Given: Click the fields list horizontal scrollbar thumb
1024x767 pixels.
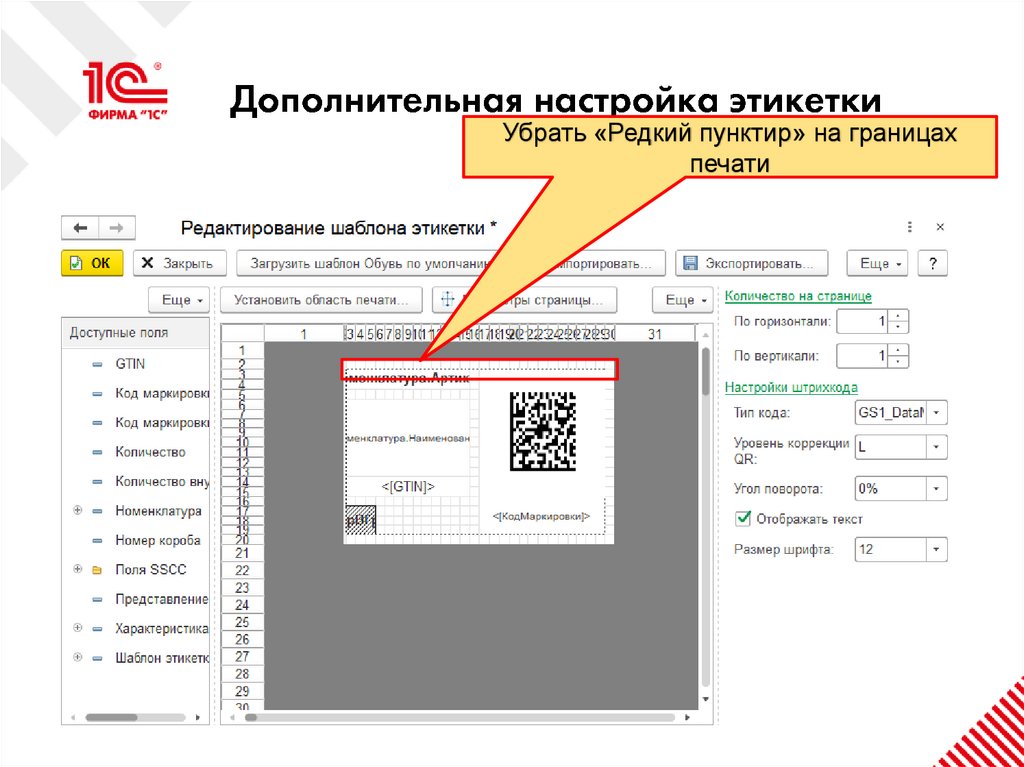Looking at the screenshot, I should point(111,717).
